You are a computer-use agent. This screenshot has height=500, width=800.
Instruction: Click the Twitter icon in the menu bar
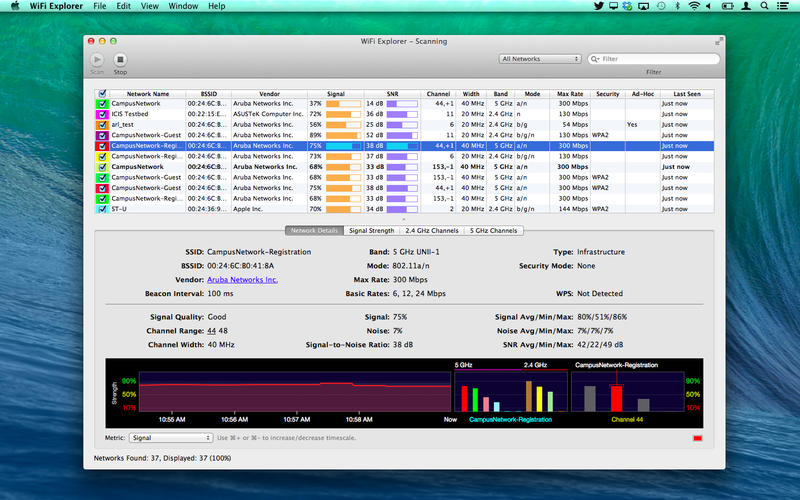click(x=598, y=6)
